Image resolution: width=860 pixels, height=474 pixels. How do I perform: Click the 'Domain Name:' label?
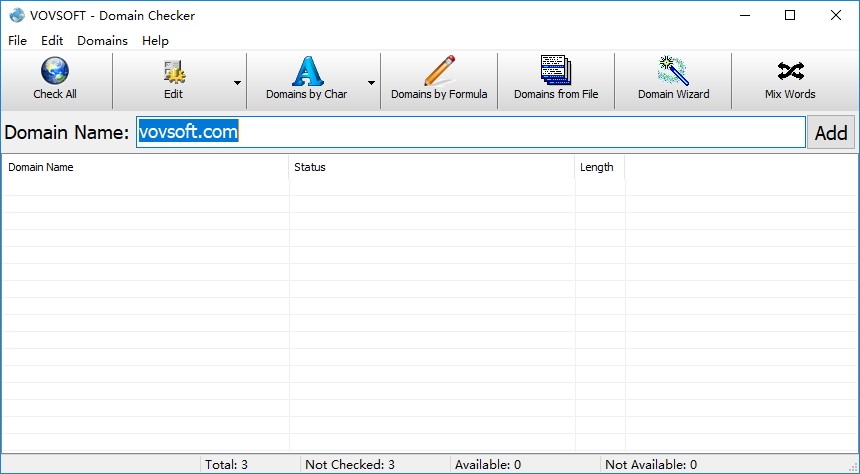(x=67, y=132)
